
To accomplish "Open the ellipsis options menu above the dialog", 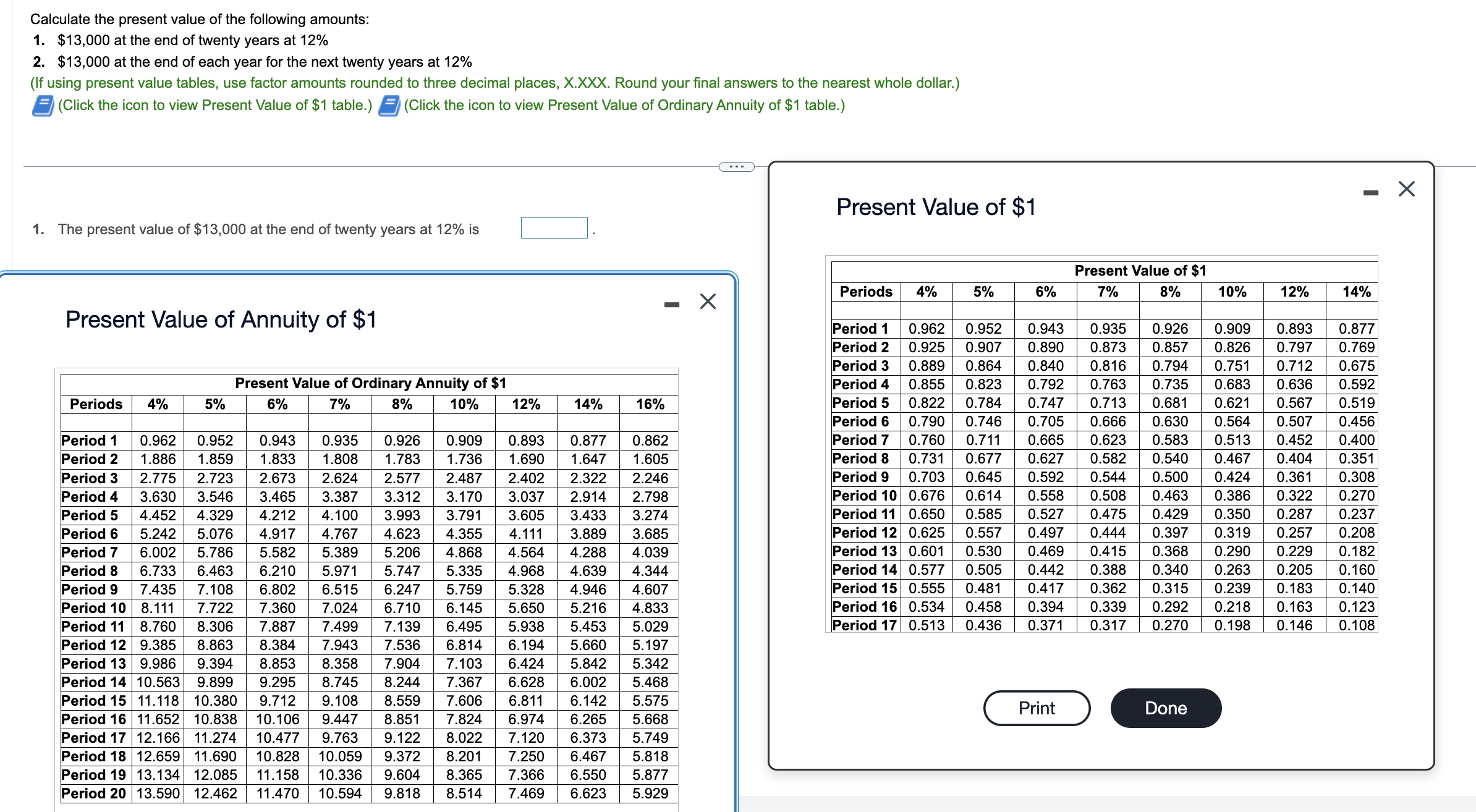I will tap(736, 166).
